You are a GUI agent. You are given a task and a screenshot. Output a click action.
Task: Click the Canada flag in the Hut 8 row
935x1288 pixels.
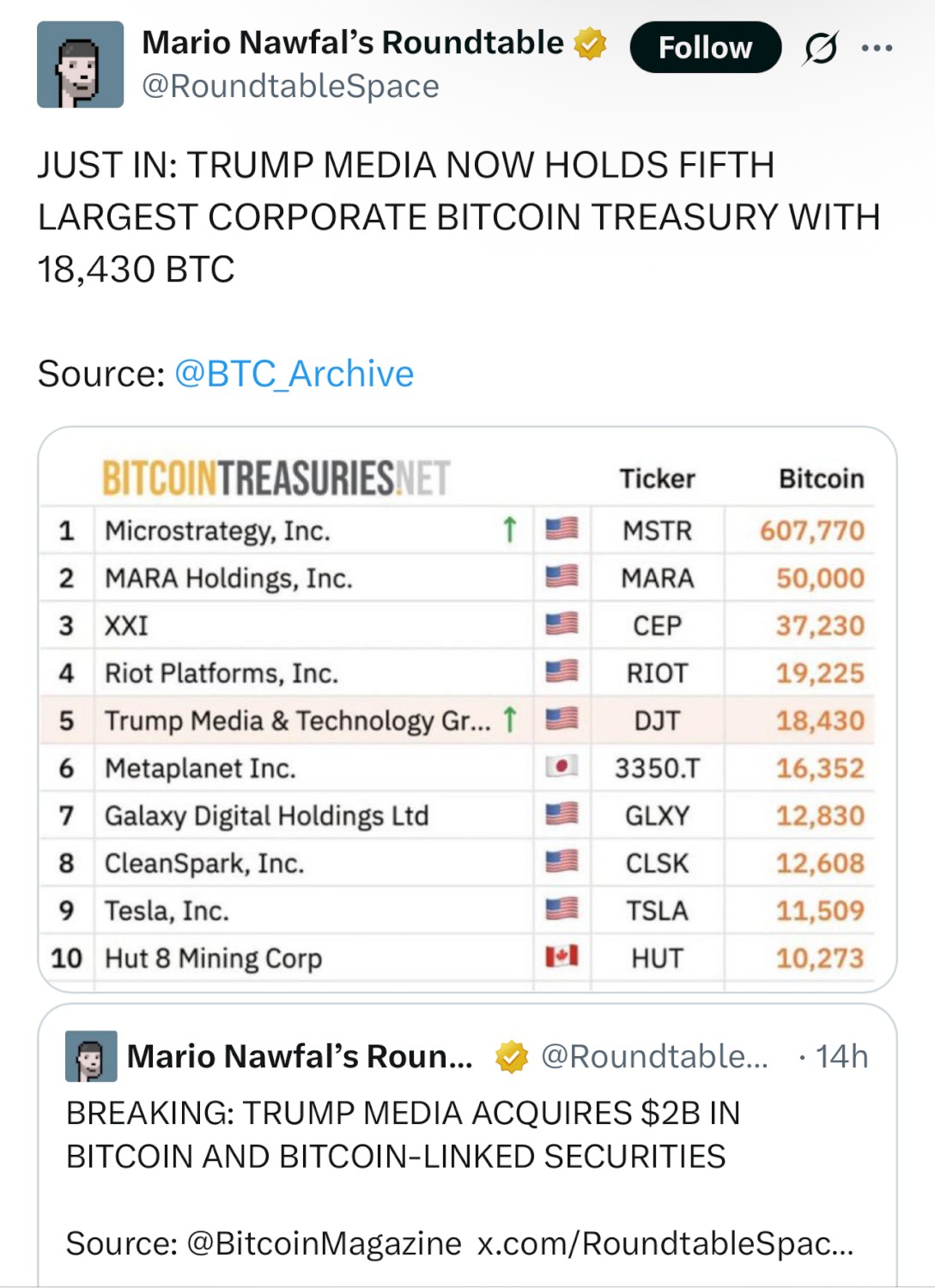click(562, 956)
